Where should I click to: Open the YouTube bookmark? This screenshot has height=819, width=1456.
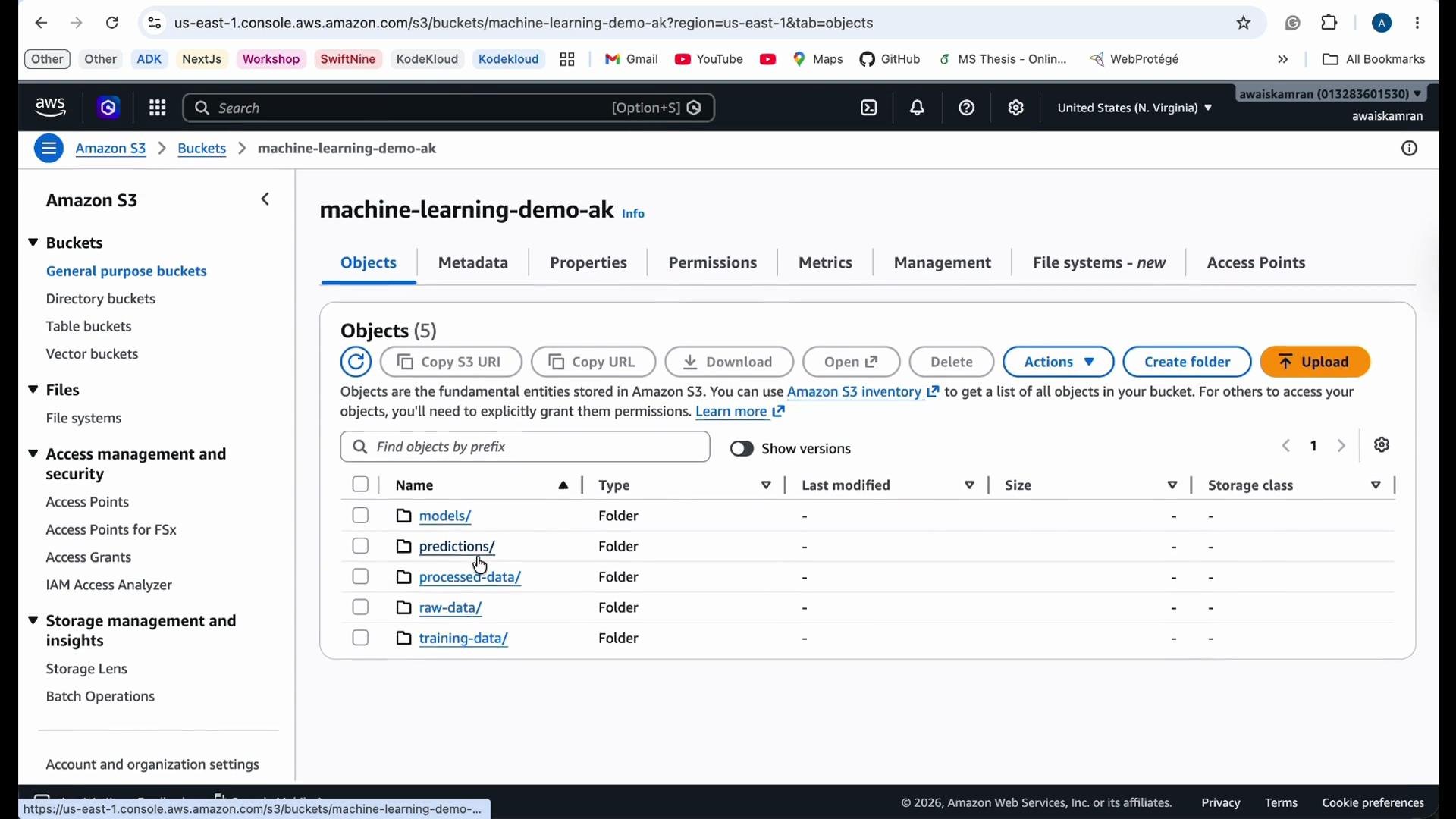pyautogui.click(x=709, y=59)
